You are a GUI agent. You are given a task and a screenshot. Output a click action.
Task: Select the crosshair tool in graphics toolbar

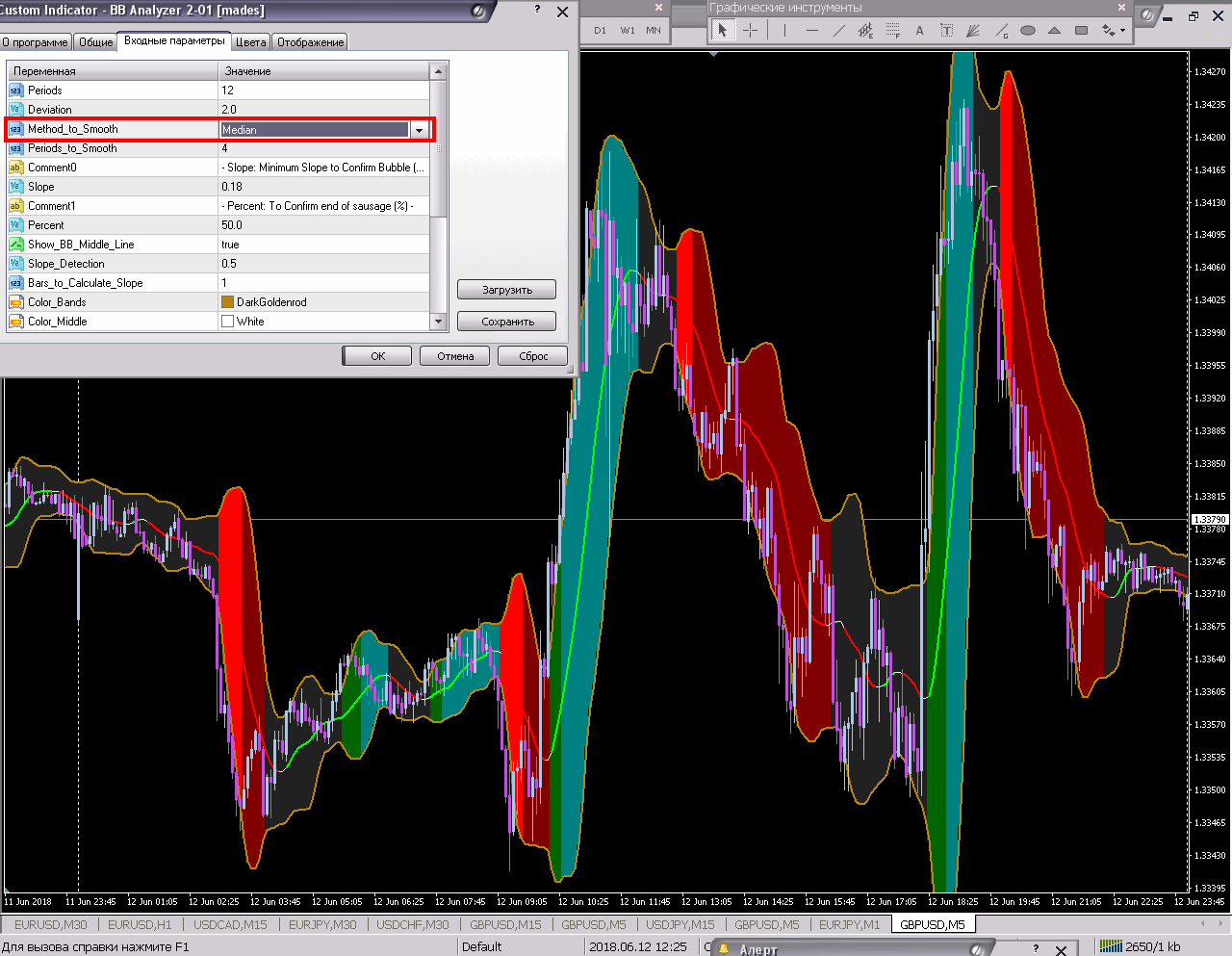(x=750, y=30)
